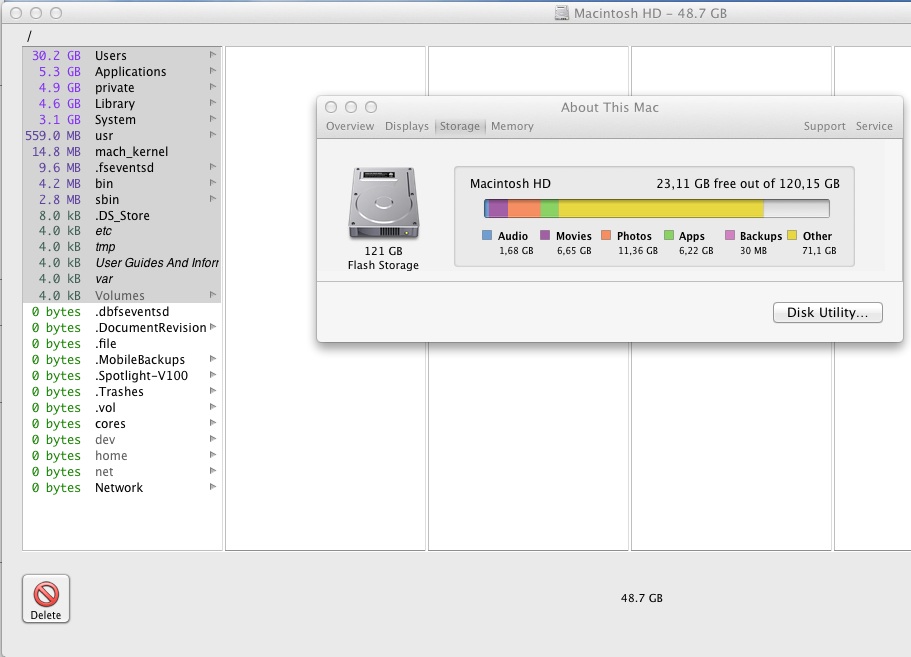Select the .Spotlight-V100 row
Screen dimensions: 911x657
tap(122, 376)
